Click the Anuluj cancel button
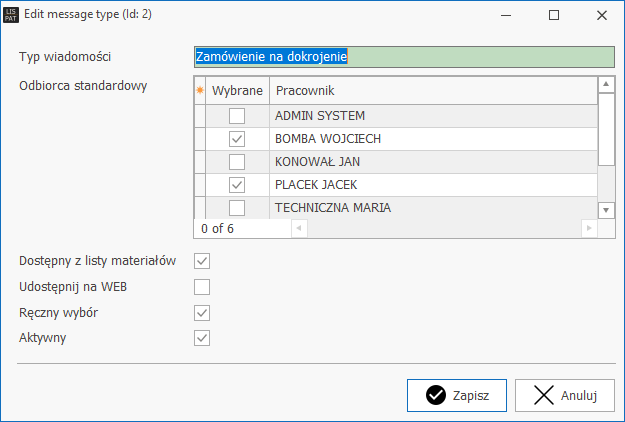The height and width of the screenshot is (422, 625). click(x=564, y=395)
